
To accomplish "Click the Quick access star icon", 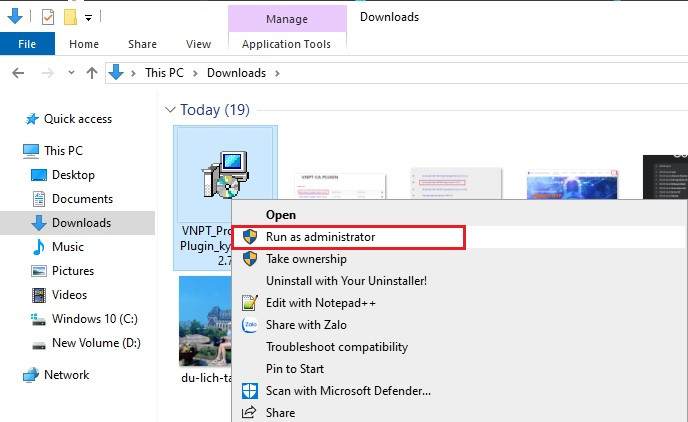I will pos(32,119).
